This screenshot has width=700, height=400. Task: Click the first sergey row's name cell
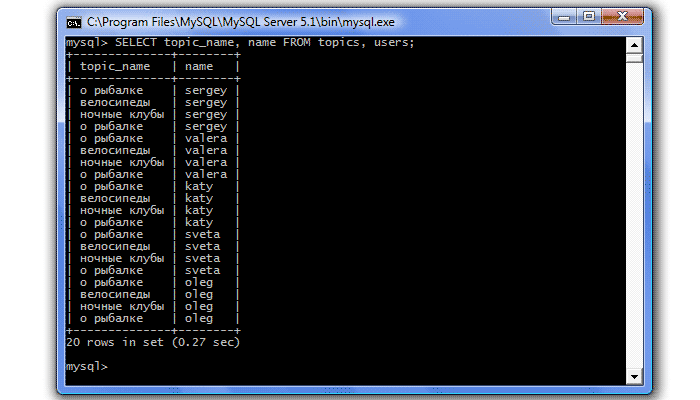pos(206,90)
